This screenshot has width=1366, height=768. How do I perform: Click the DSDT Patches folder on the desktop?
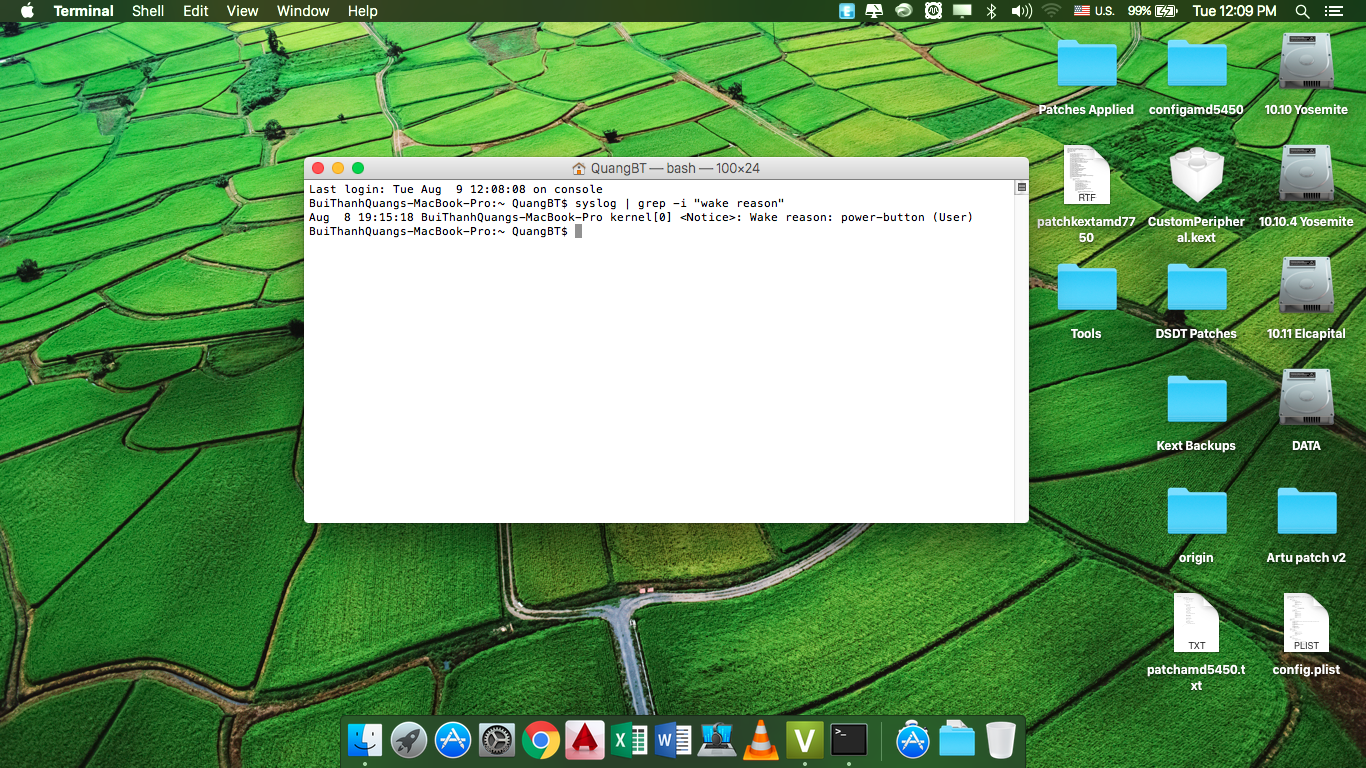tap(1196, 289)
